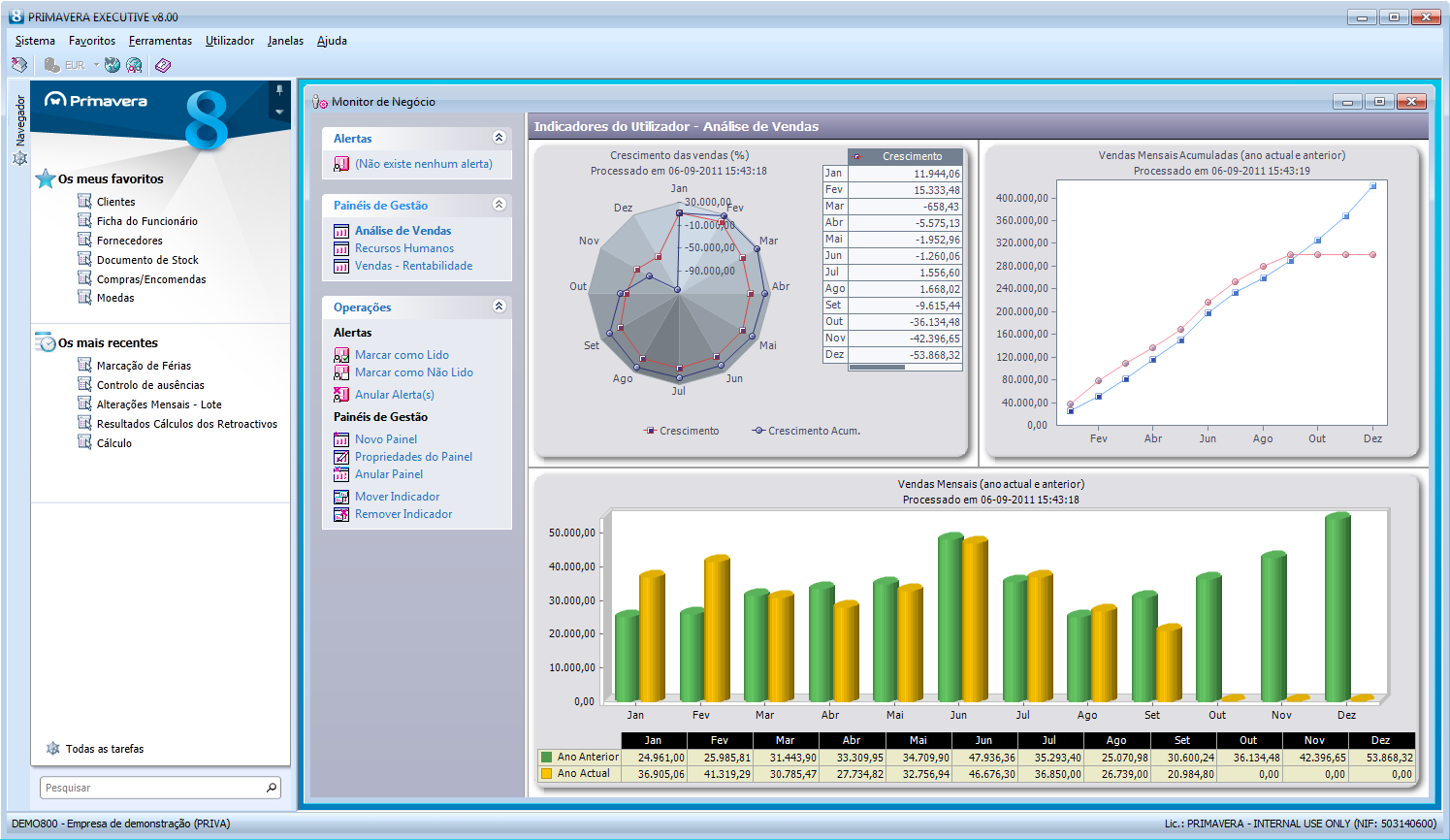This screenshot has width=1450, height=840.
Task: Select the Ano Anterior Jan value 24.961,00
Action: click(654, 758)
